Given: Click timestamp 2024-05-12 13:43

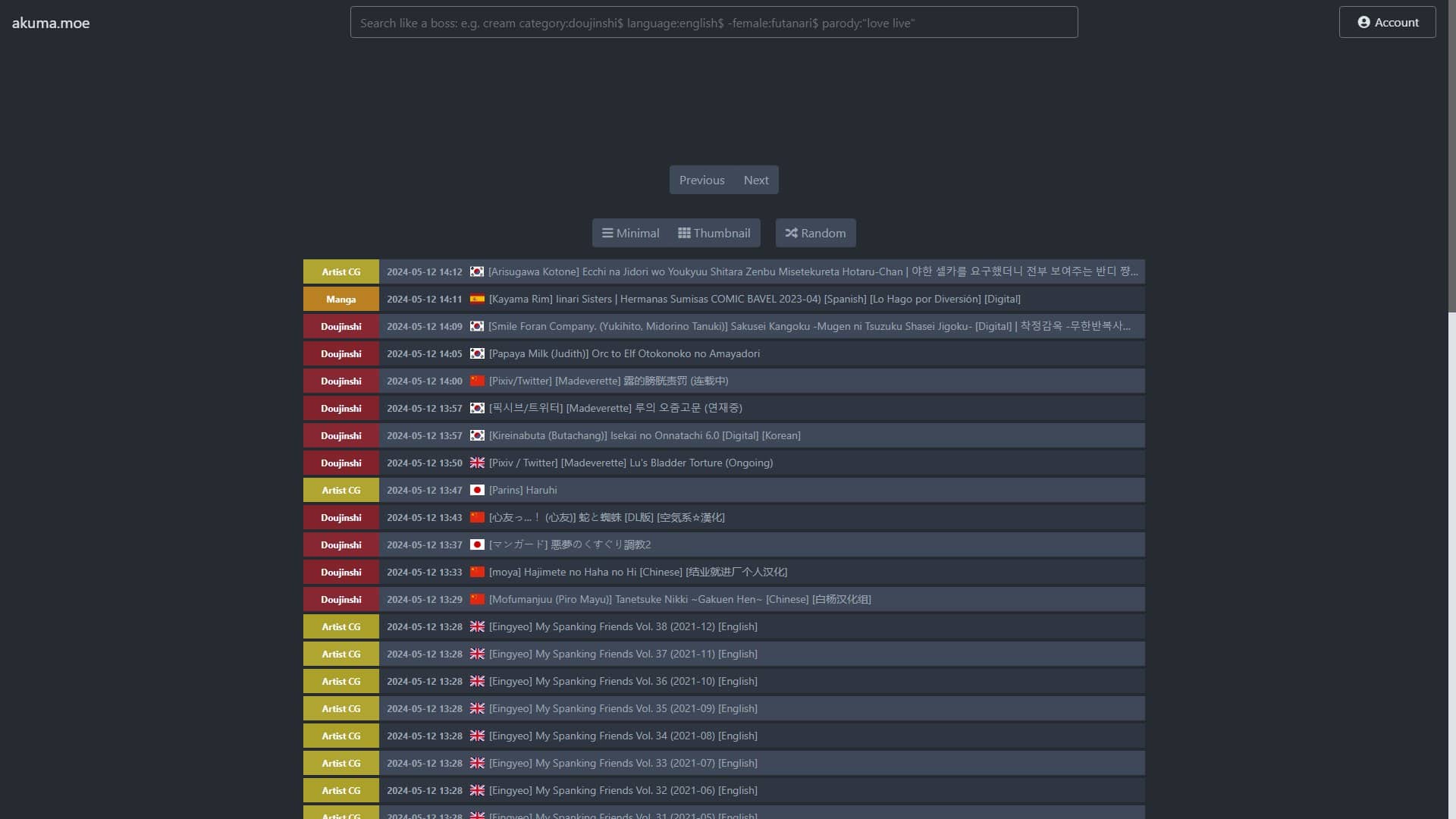Looking at the screenshot, I should tap(424, 517).
